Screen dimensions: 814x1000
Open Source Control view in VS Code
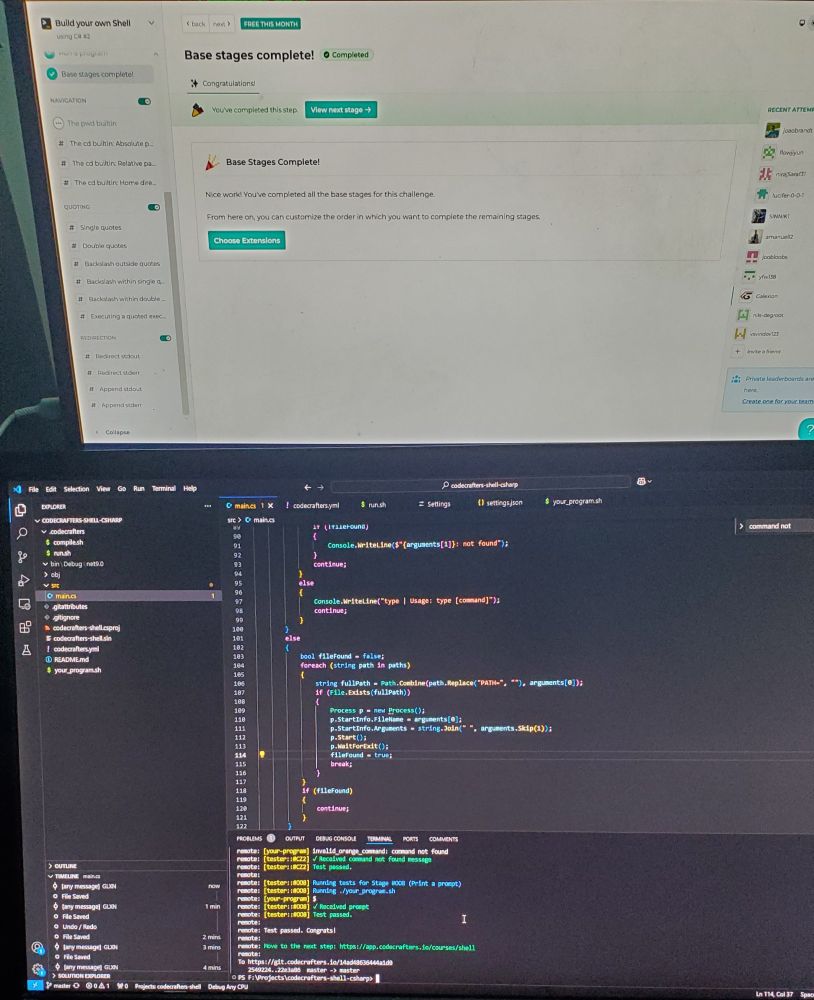pos(23,557)
